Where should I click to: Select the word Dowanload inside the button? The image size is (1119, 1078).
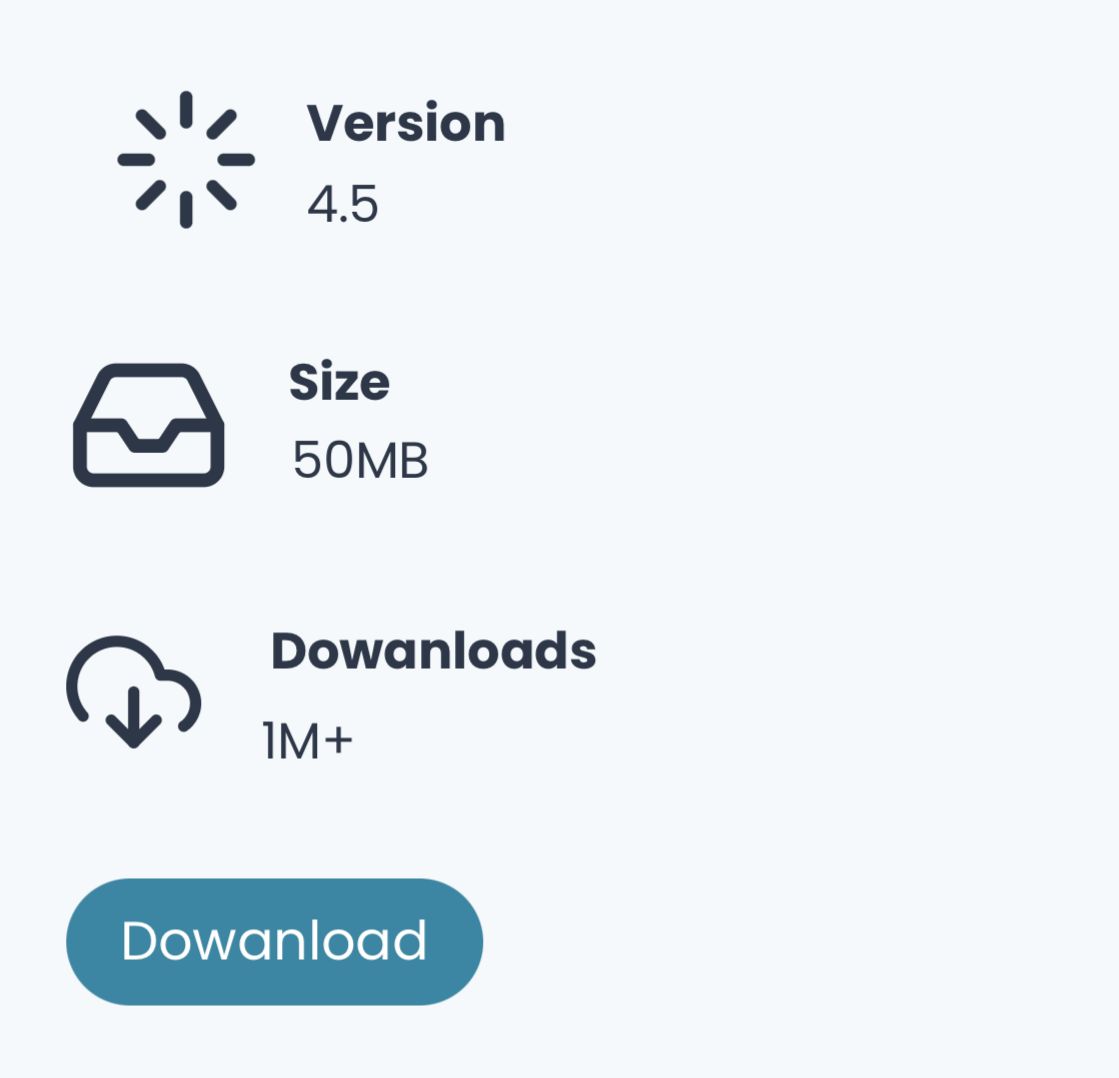click(x=274, y=941)
